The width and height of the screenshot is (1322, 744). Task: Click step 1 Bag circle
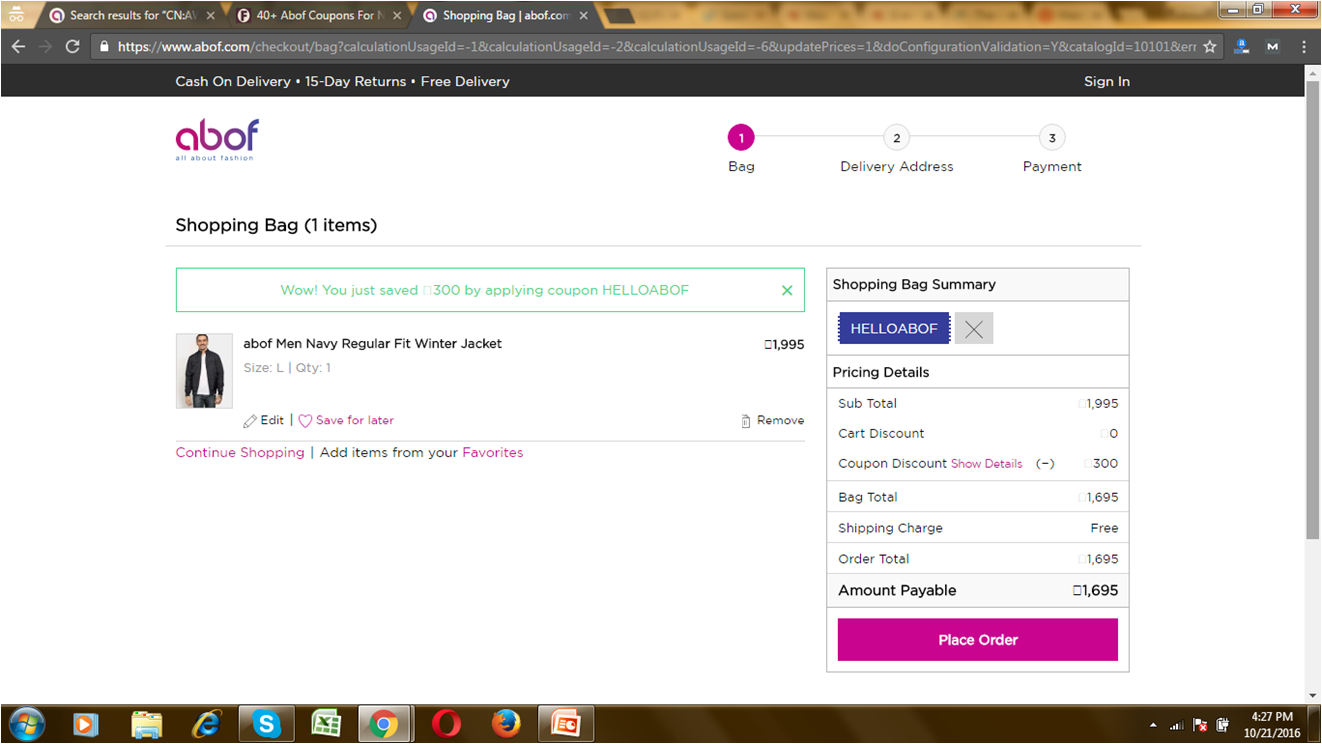[x=741, y=138]
